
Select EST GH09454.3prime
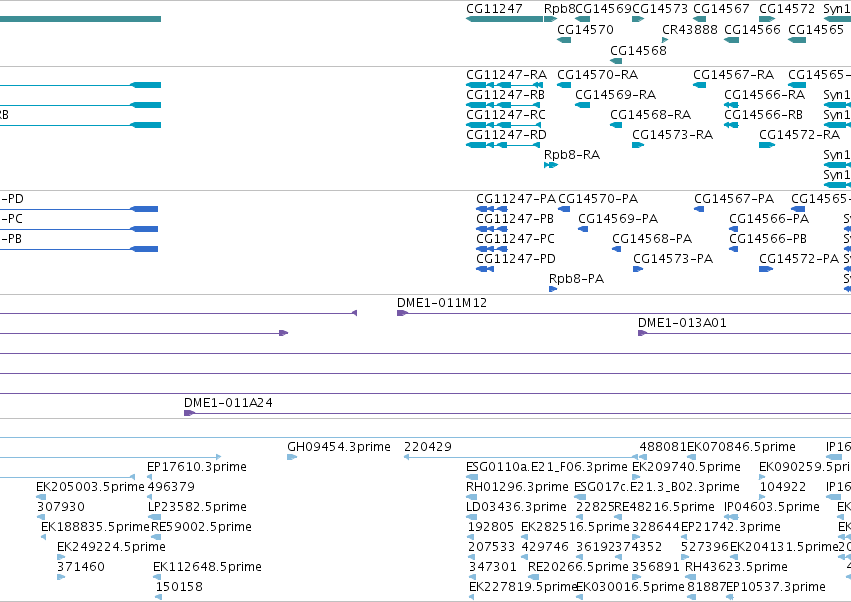coord(339,447)
